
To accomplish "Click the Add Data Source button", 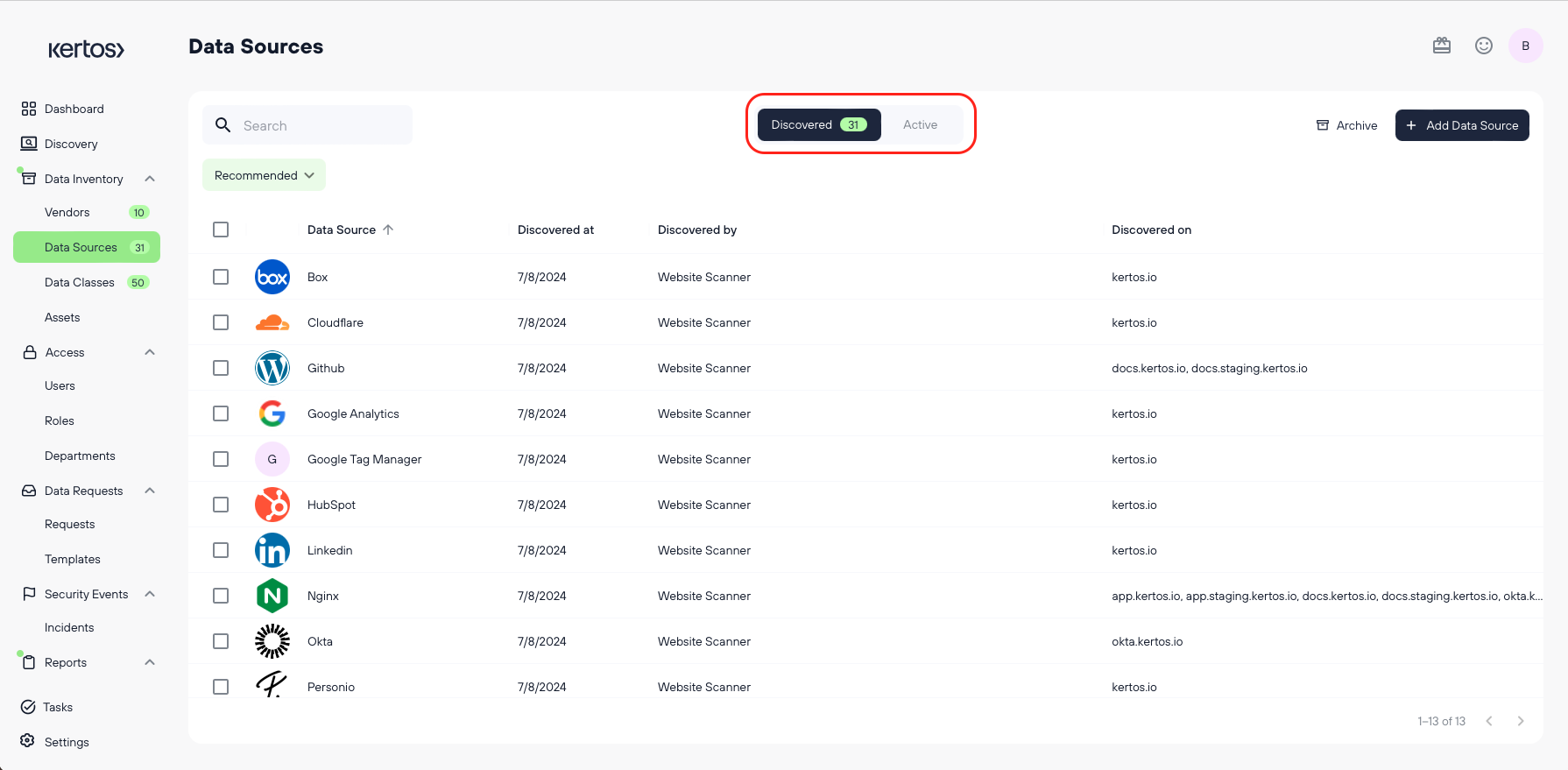I will pyautogui.click(x=1462, y=125).
